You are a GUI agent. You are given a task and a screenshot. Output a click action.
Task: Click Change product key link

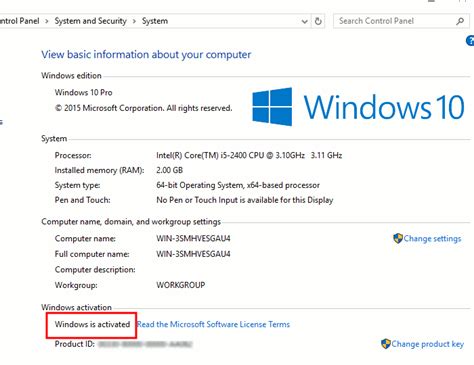point(427,344)
